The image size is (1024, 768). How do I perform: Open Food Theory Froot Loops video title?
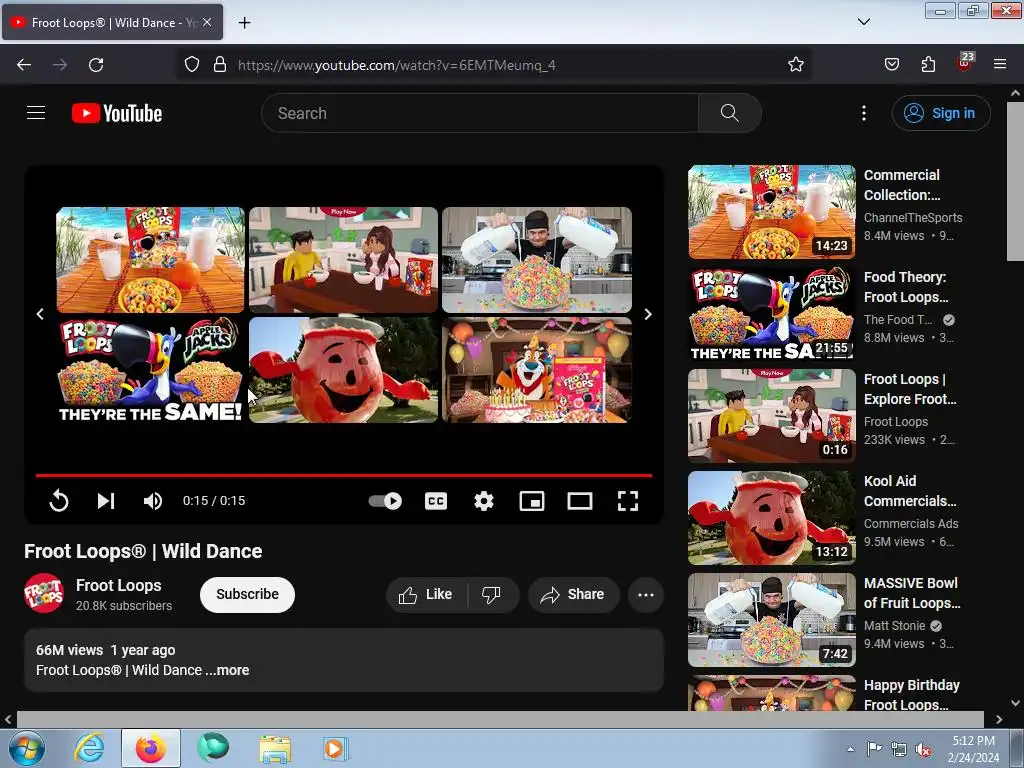906,287
